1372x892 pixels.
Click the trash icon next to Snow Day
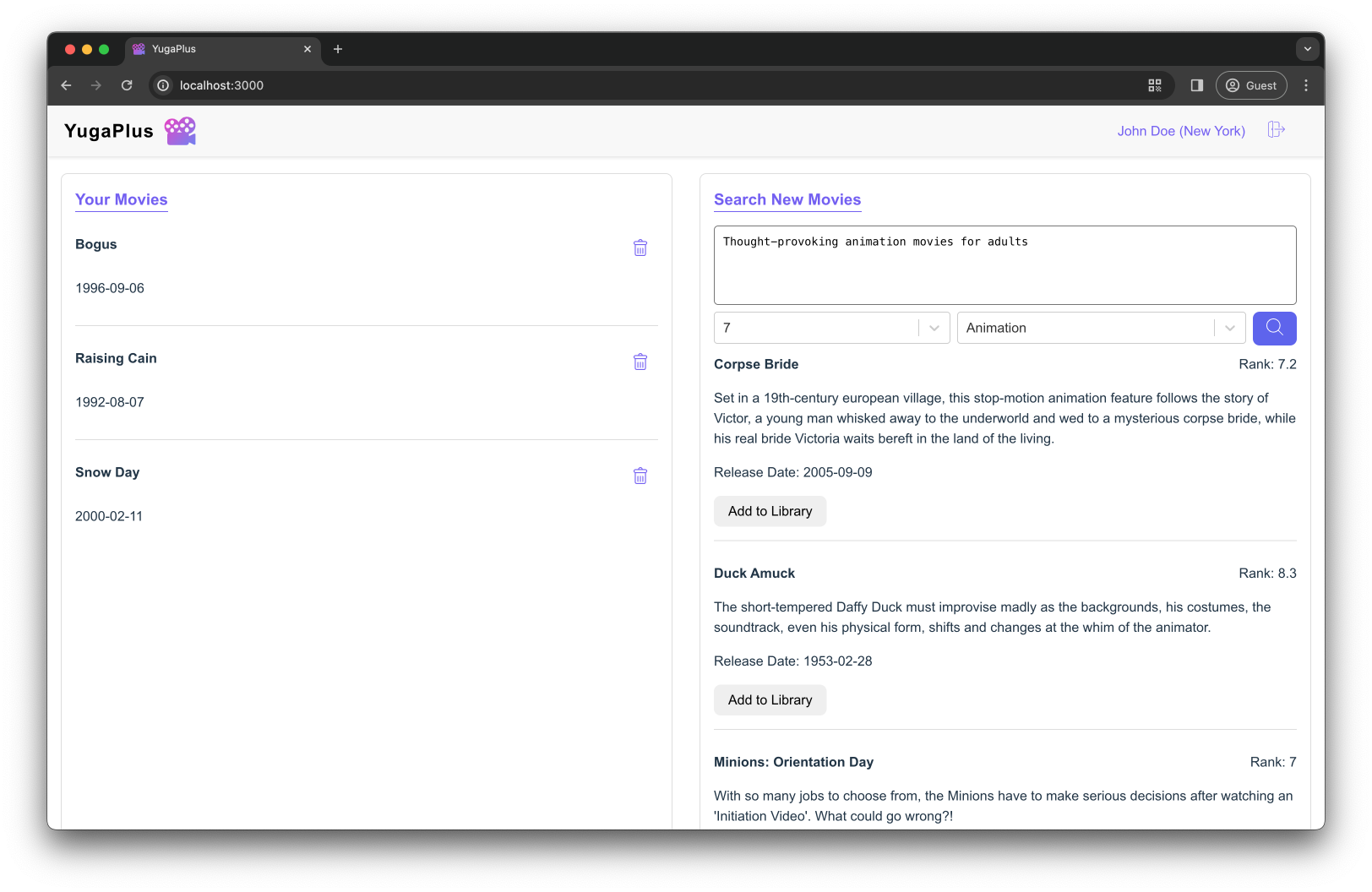point(640,476)
